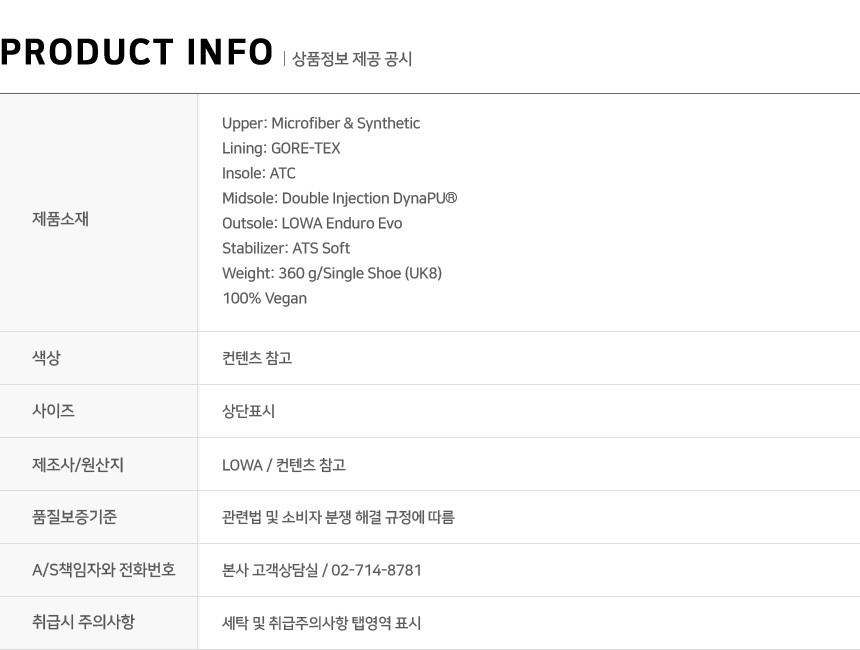The height and width of the screenshot is (650, 860).
Task: Select the Insole: ATC line
Action: click(258, 173)
